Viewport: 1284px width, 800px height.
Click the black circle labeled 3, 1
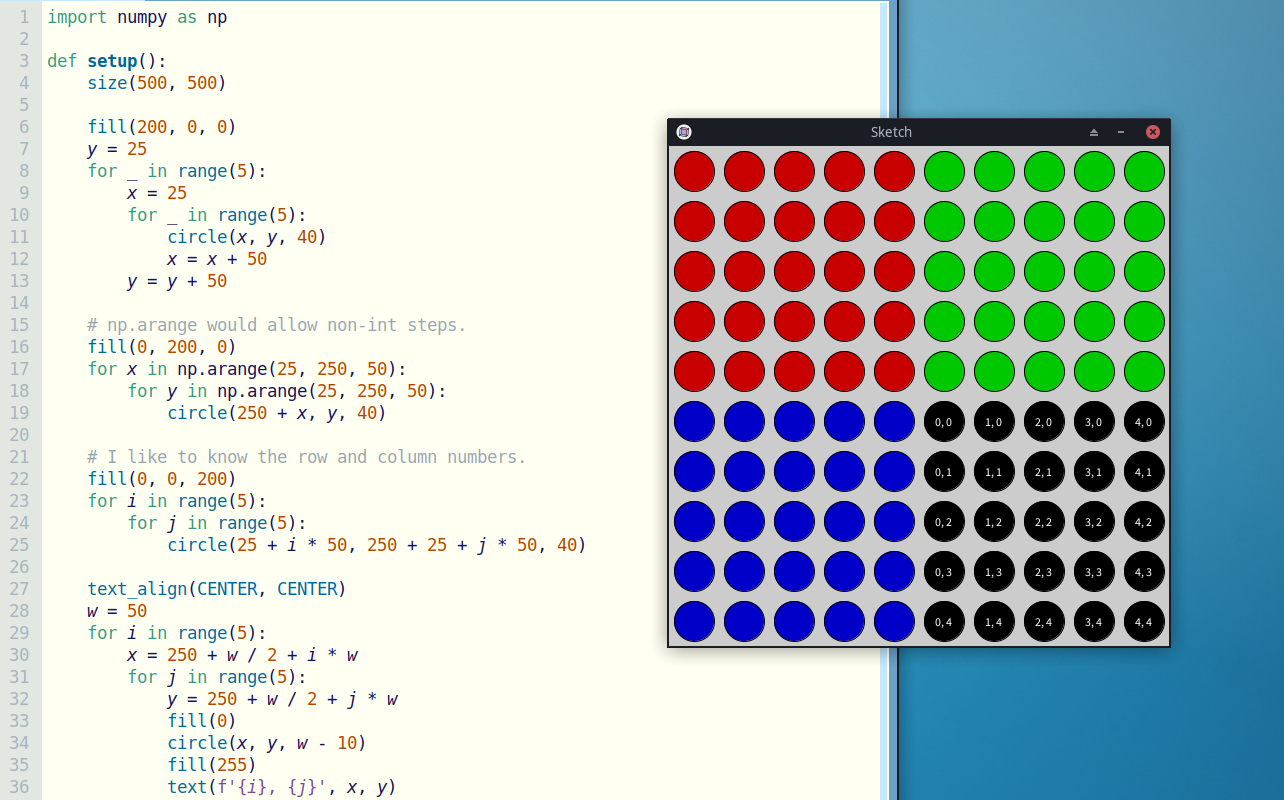(1094, 472)
